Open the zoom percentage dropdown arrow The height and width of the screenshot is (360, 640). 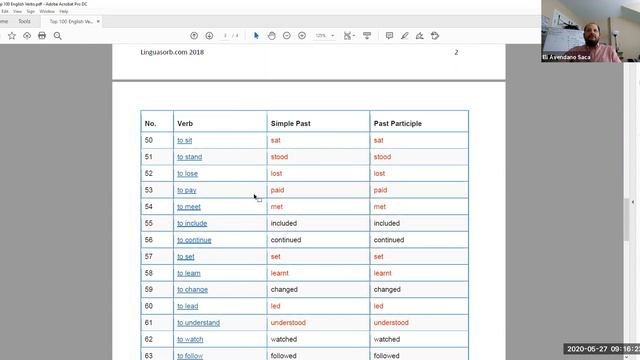(x=333, y=36)
